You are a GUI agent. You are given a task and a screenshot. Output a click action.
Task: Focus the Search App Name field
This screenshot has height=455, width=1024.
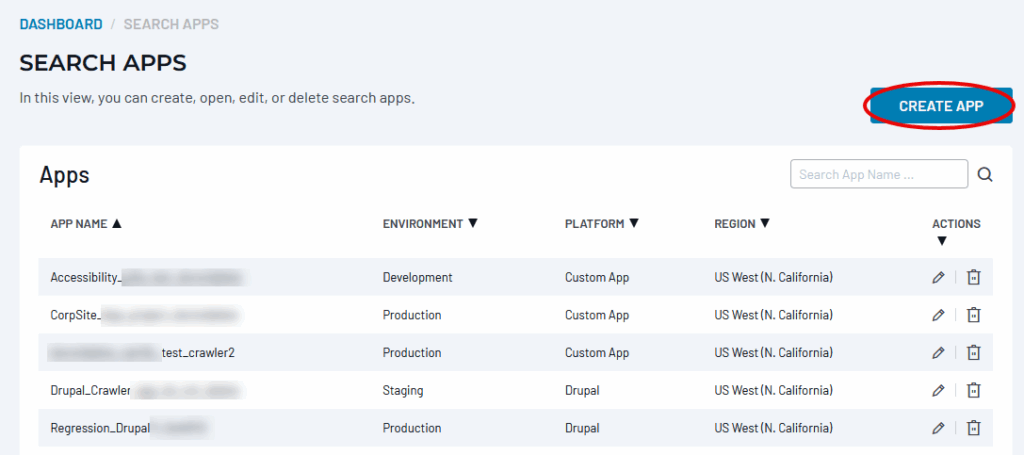click(878, 175)
